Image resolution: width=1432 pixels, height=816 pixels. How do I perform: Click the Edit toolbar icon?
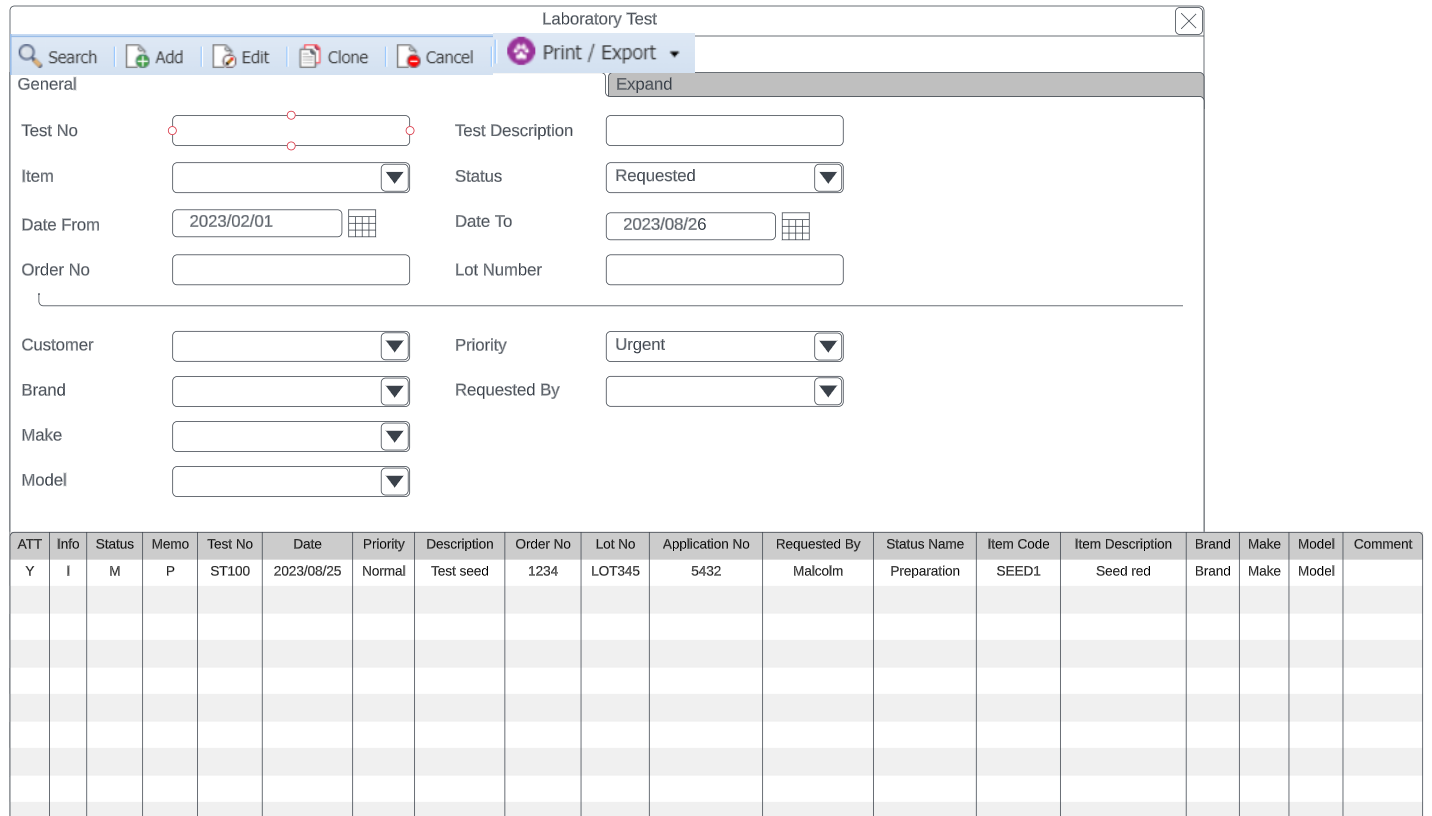point(224,57)
